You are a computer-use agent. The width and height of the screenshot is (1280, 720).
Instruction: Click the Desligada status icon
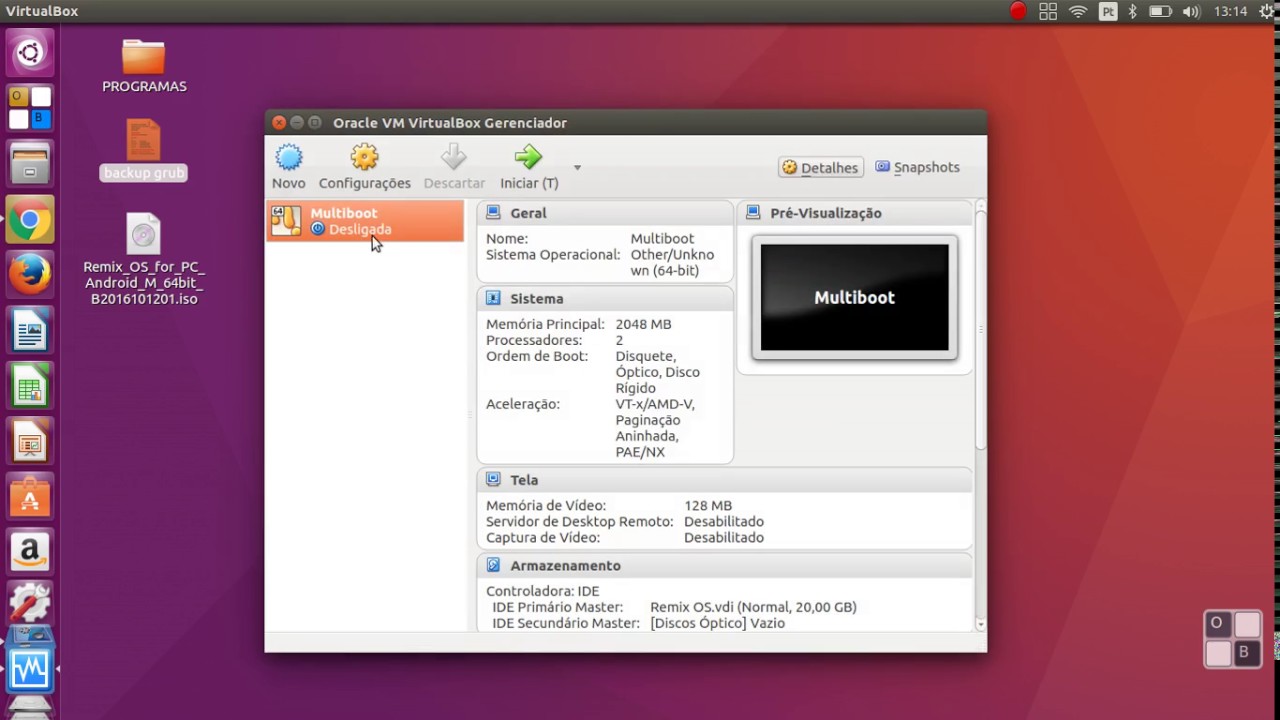[x=318, y=229]
